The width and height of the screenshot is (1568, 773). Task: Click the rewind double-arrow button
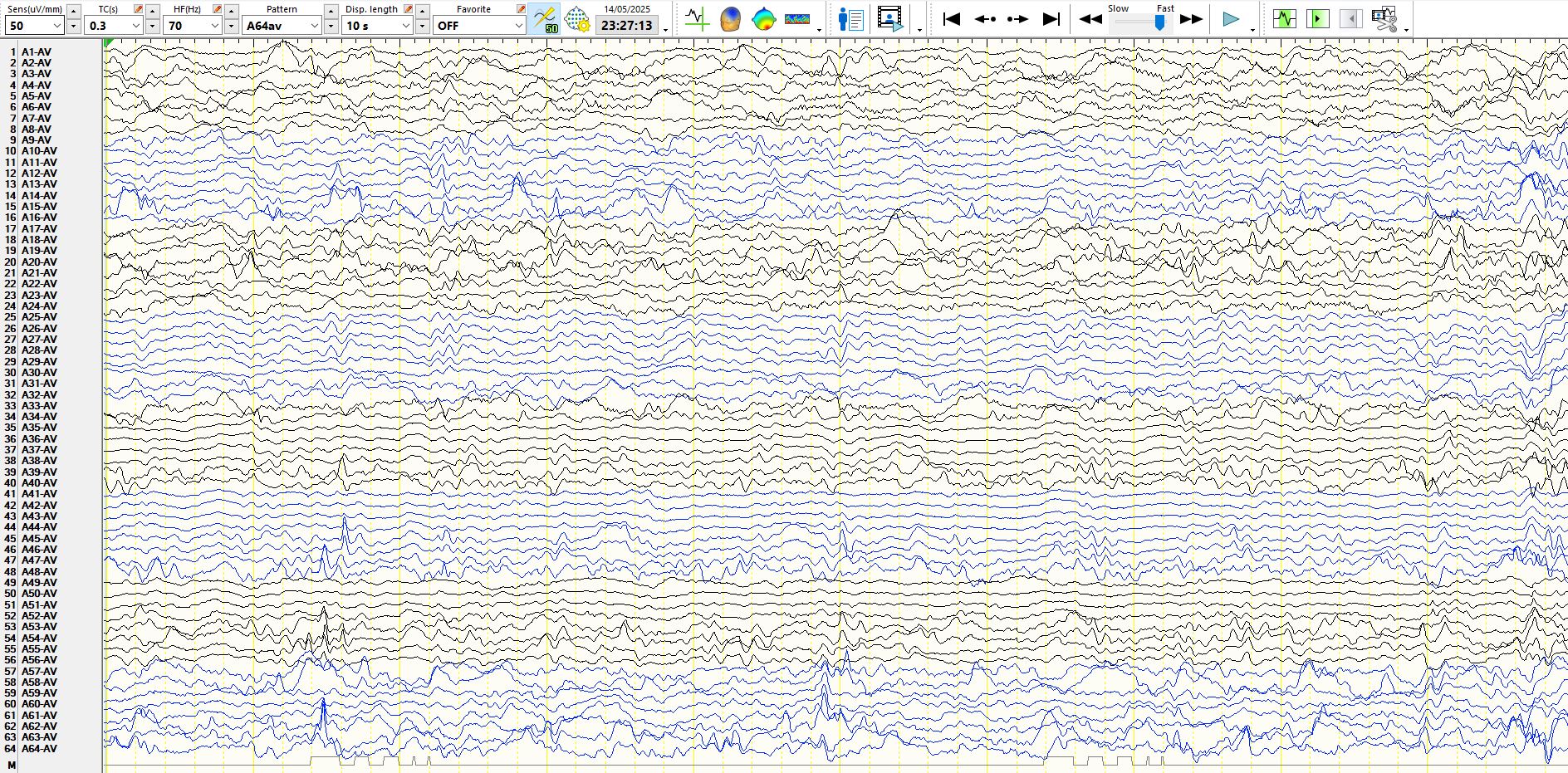point(1090,18)
